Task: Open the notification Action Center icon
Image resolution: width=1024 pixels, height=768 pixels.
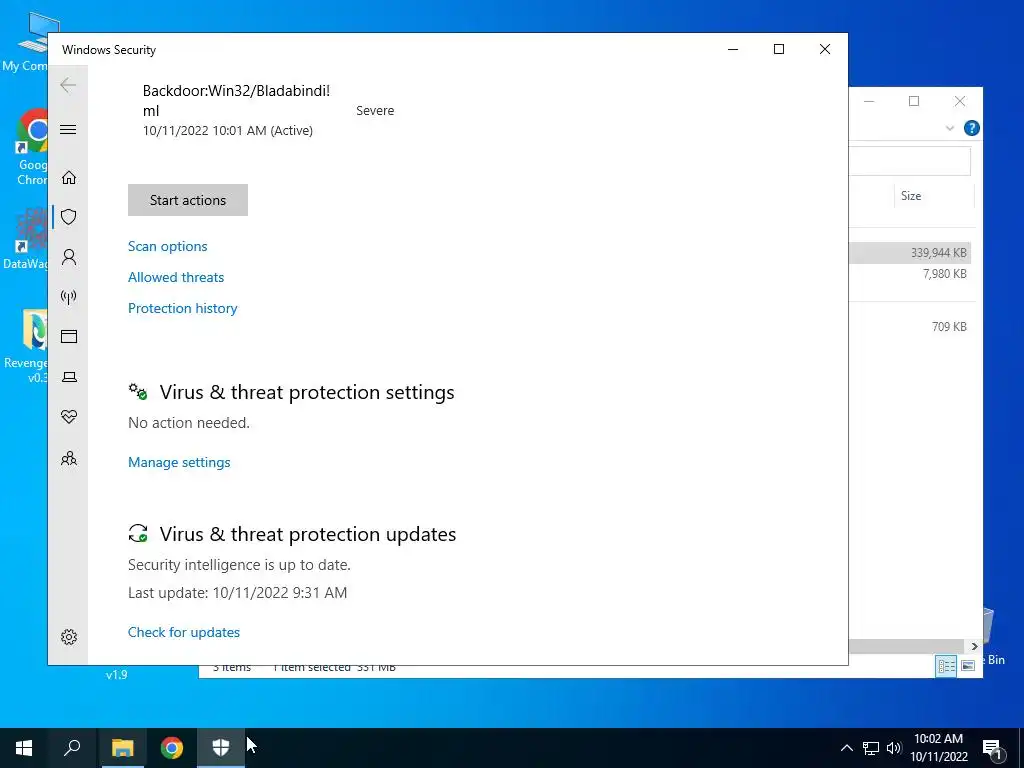Action: [991, 748]
